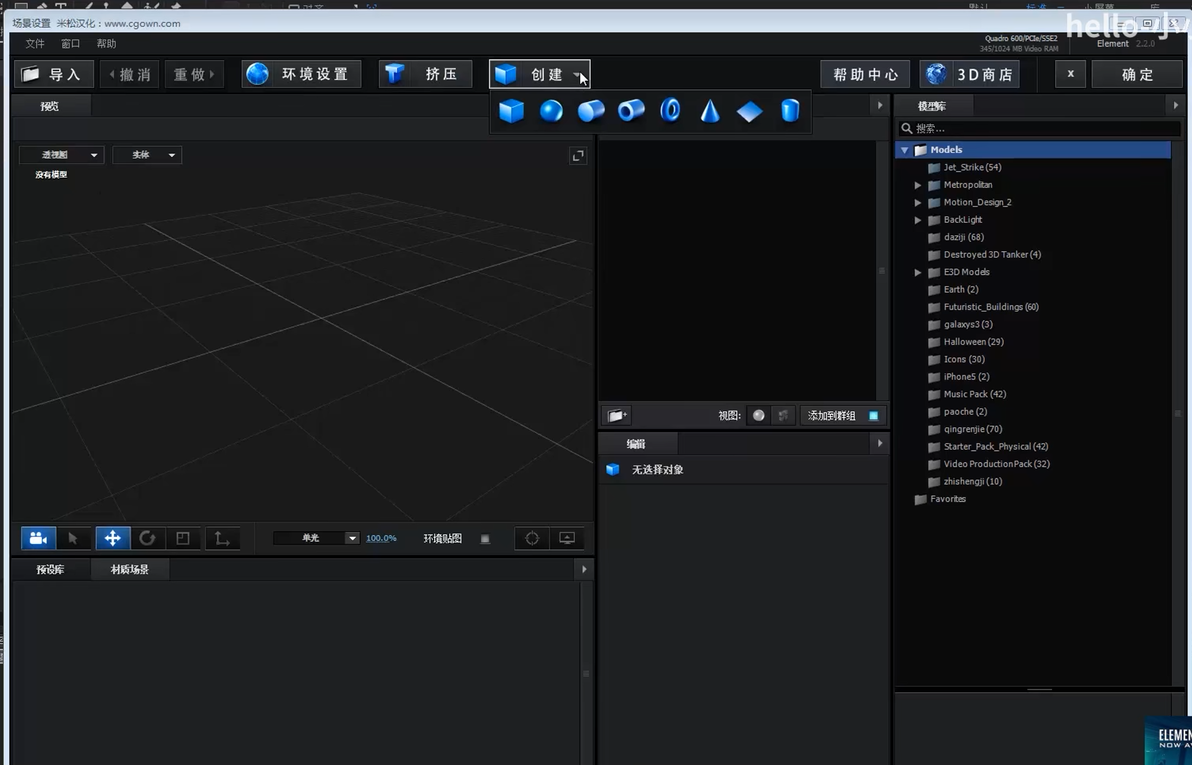Switch 视图 to sphere shaded mode
Image resolution: width=1192 pixels, height=765 pixels.
coord(759,416)
